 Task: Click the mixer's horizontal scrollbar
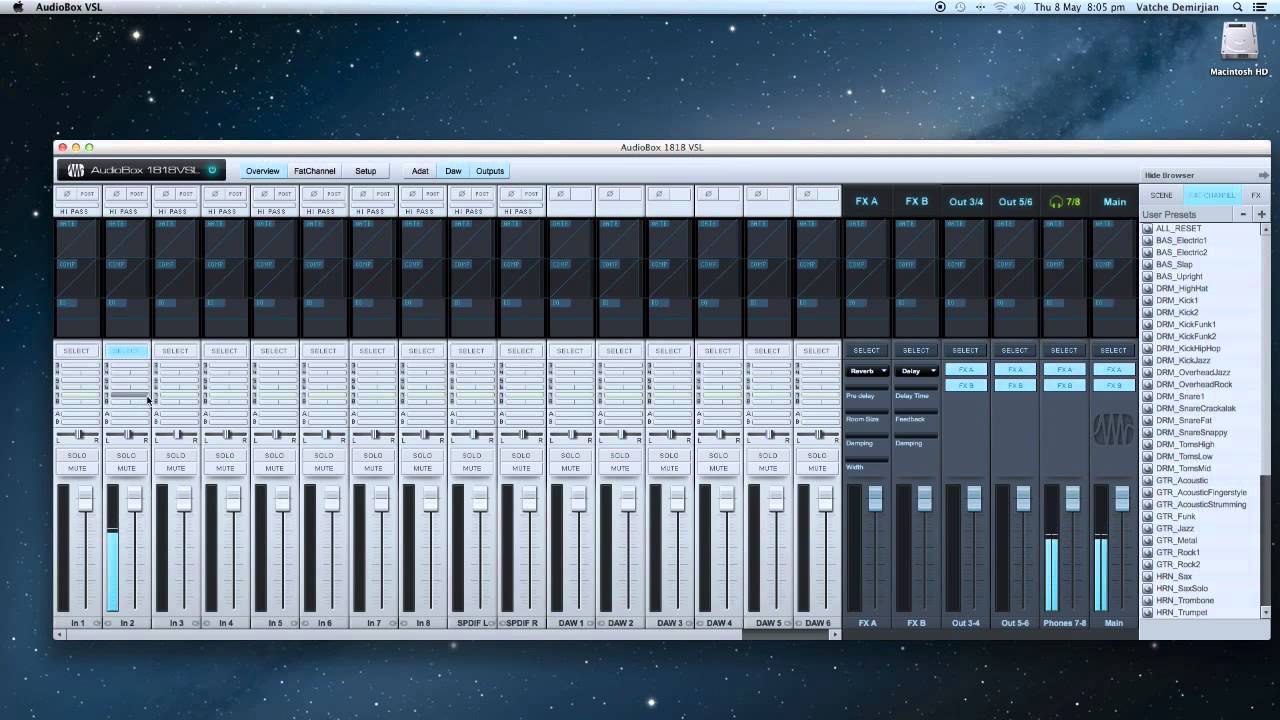coord(446,634)
